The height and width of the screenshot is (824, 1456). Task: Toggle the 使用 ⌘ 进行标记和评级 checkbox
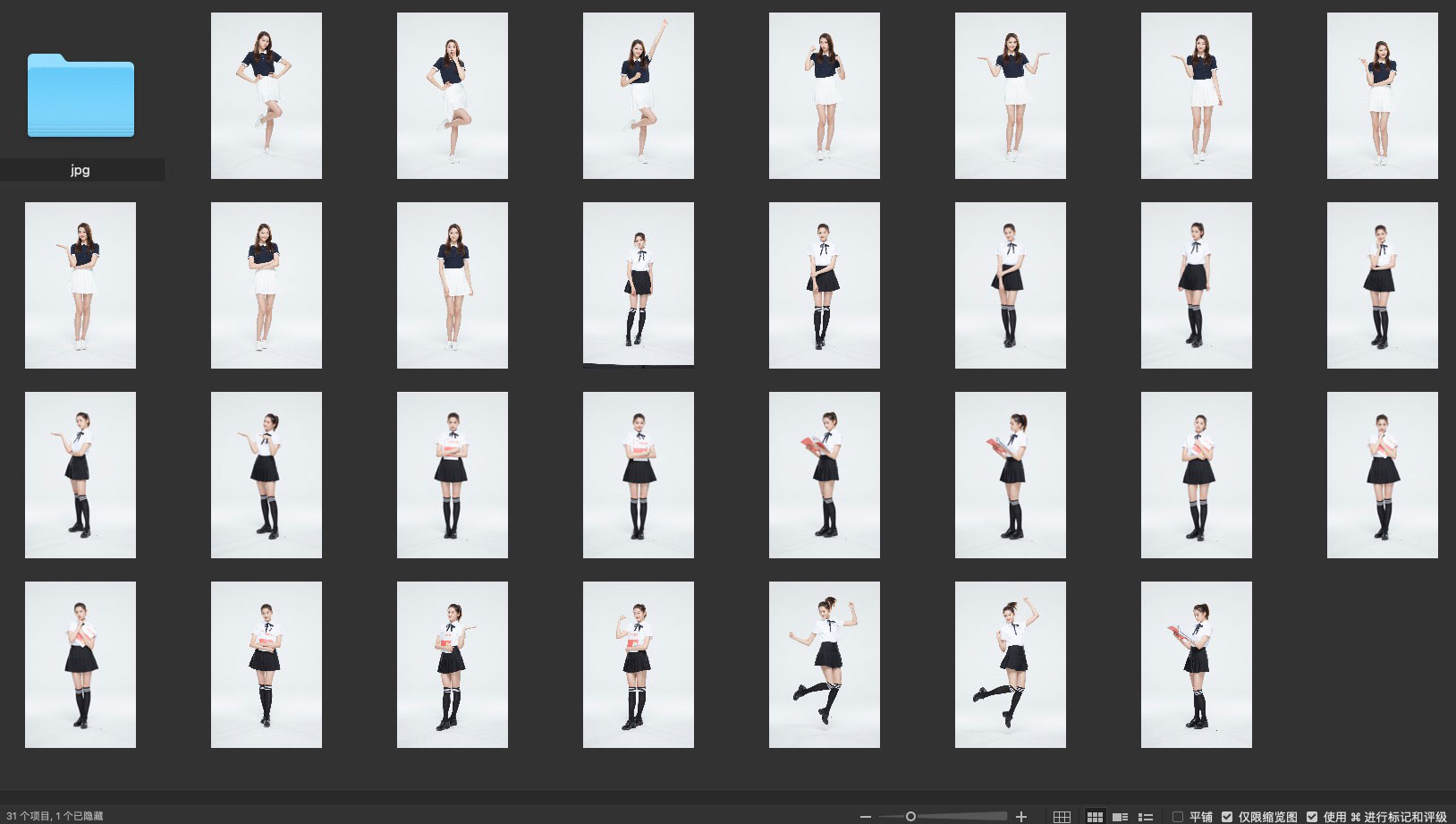pyautogui.click(x=1312, y=817)
